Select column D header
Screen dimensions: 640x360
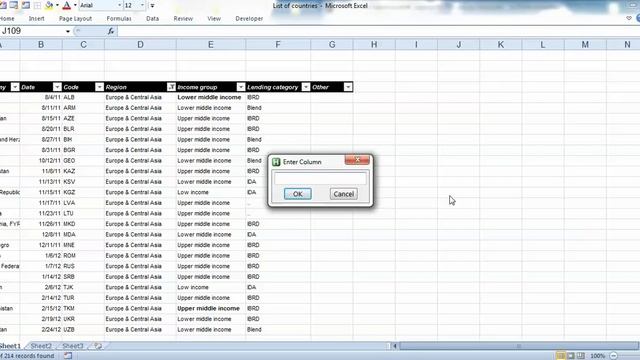(x=140, y=44)
